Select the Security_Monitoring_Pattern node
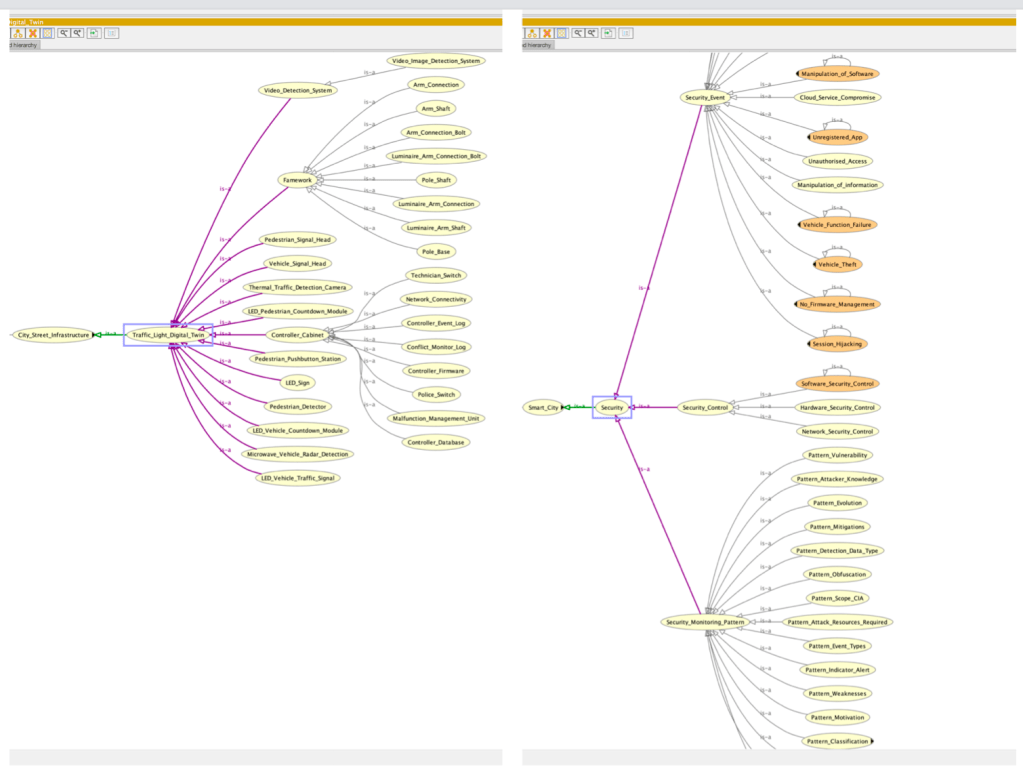1023x778 pixels. [705, 622]
